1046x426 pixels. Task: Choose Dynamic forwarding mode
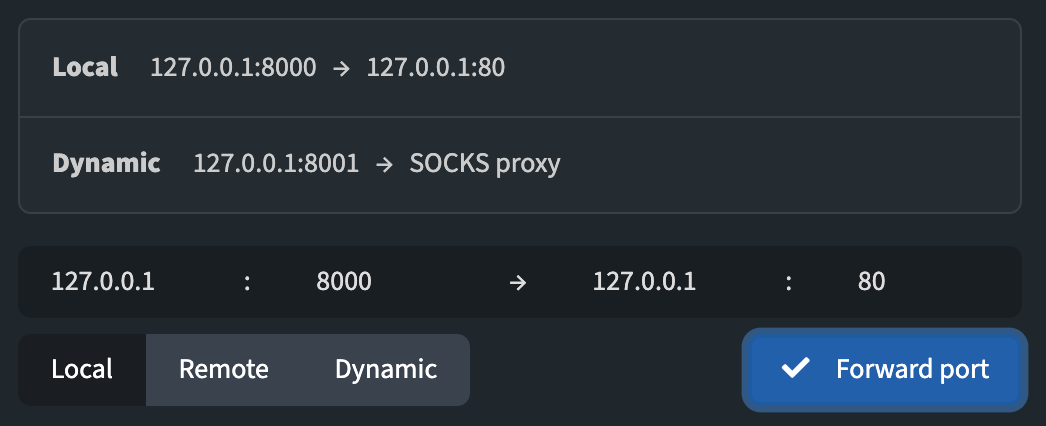click(386, 369)
